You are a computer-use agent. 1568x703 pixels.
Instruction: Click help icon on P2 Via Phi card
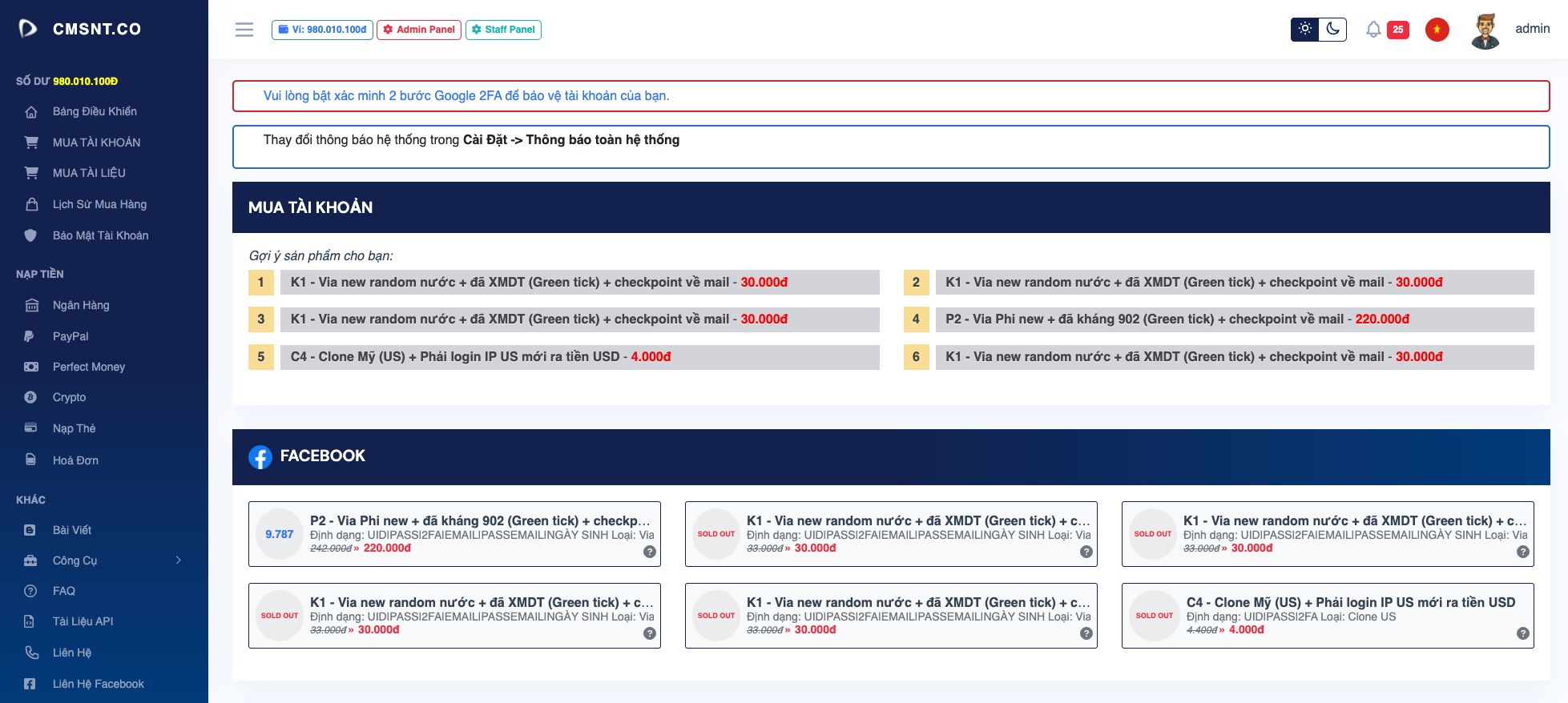pos(650,552)
